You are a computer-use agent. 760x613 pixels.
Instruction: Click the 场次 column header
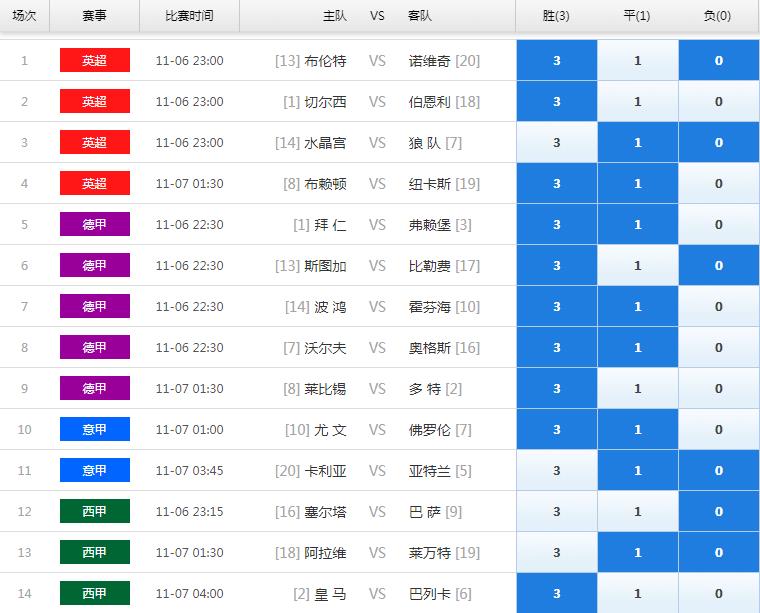pos(24,16)
